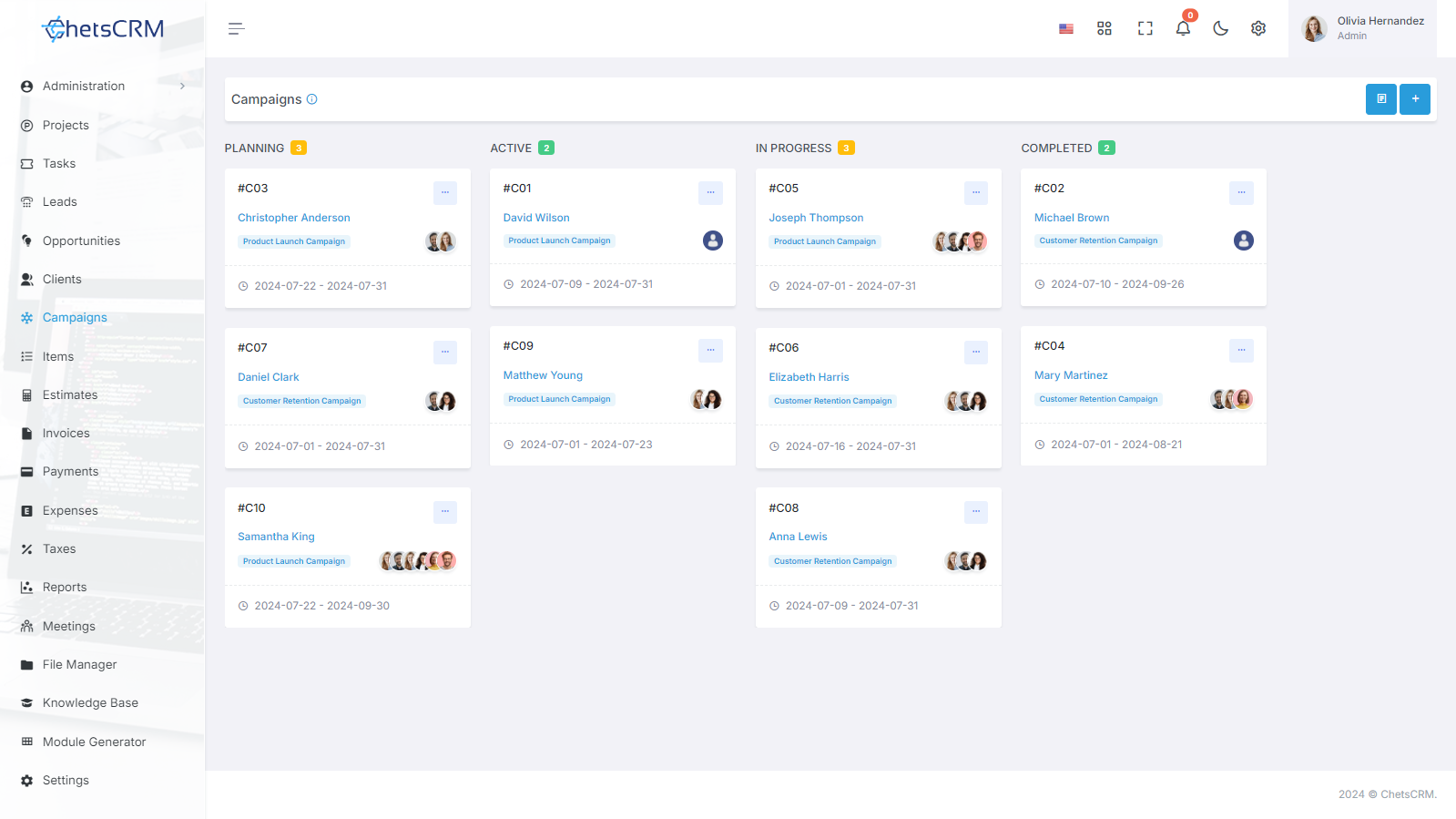Image resolution: width=1456 pixels, height=819 pixels.
Task: Open the notifications bell
Action: pyautogui.click(x=1183, y=28)
